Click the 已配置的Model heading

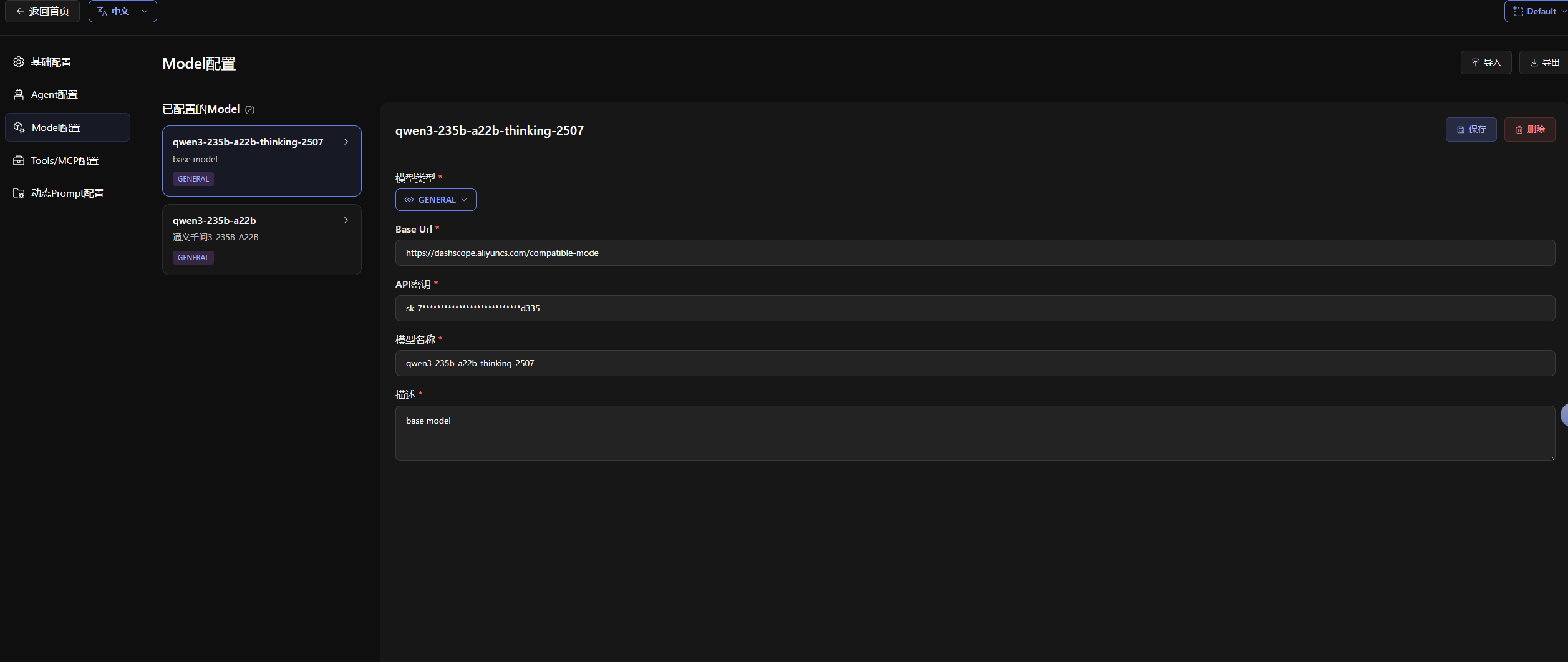point(201,109)
